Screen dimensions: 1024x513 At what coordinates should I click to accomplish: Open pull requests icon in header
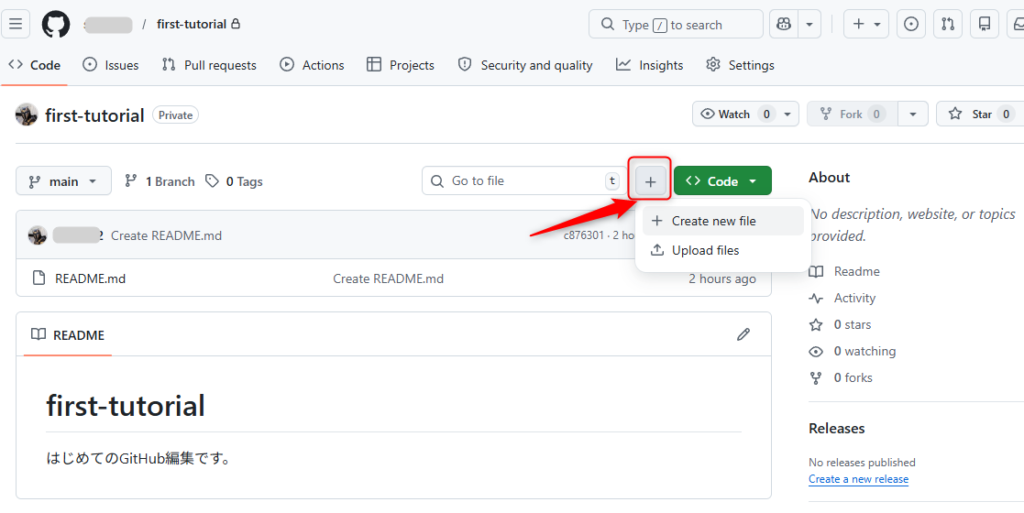948,24
